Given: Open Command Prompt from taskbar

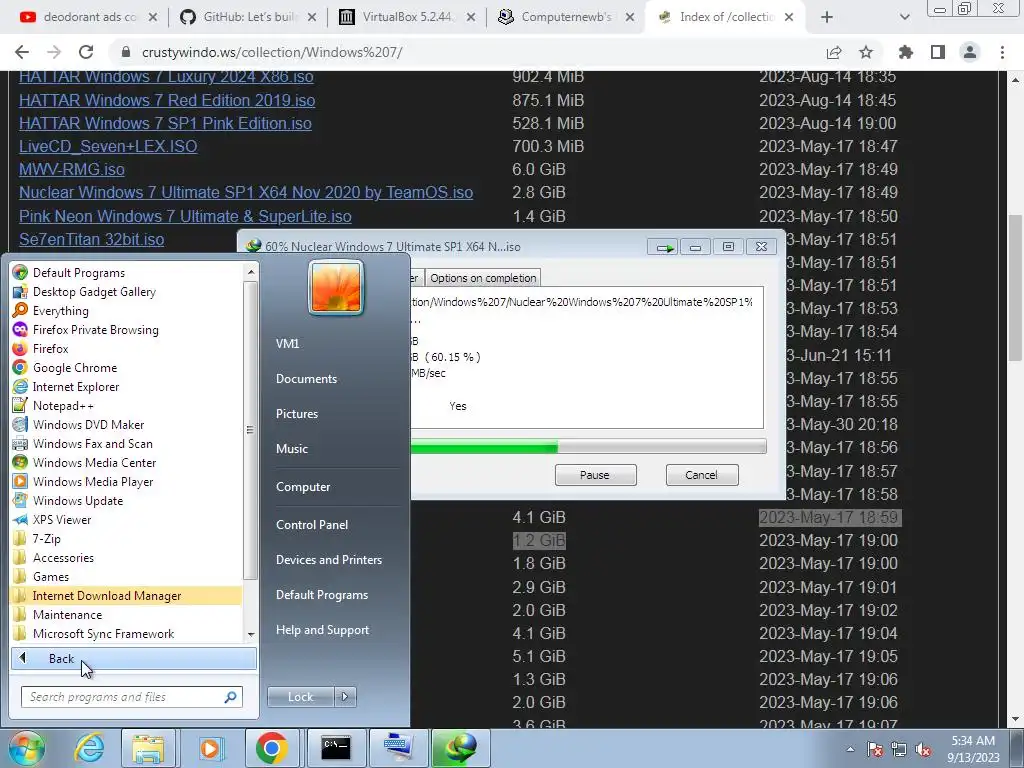Looking at the screenshot, I should 336,748.
